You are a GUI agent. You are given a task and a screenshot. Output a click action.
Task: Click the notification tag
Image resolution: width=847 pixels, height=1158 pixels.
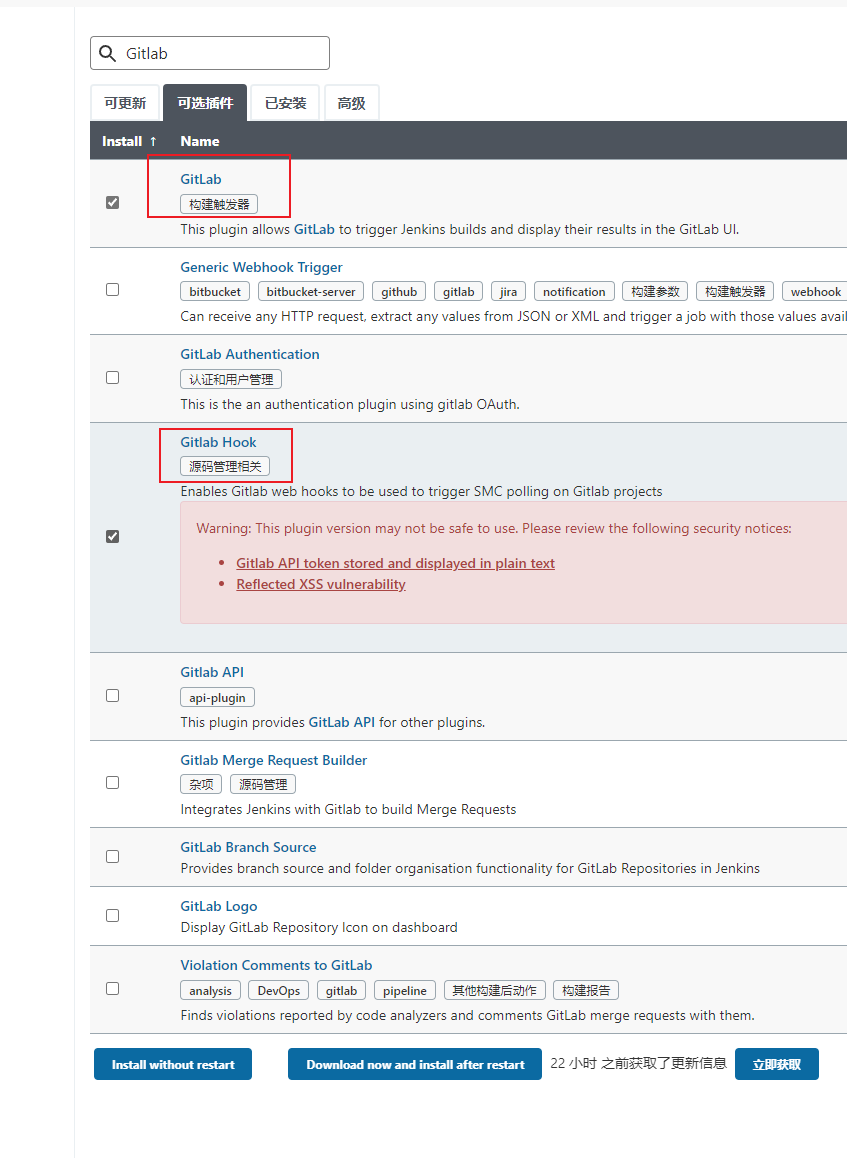[574, 292]
